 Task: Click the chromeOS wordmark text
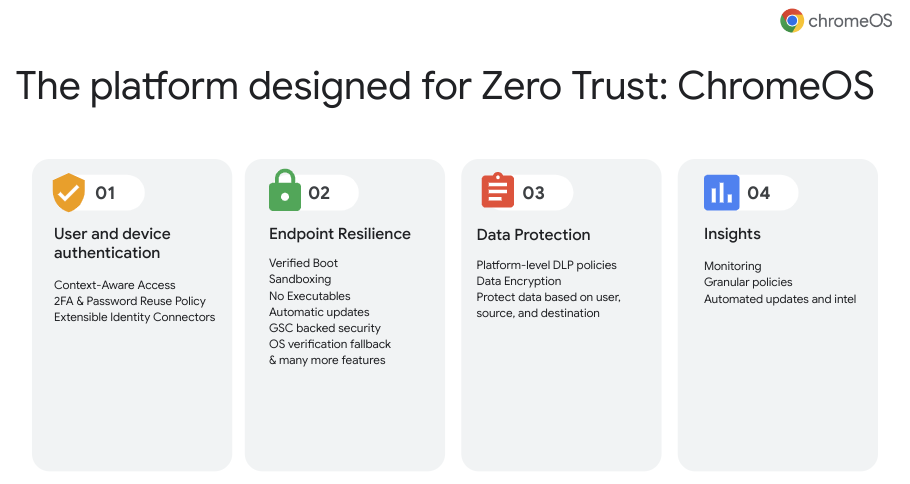tap(851, 21)
